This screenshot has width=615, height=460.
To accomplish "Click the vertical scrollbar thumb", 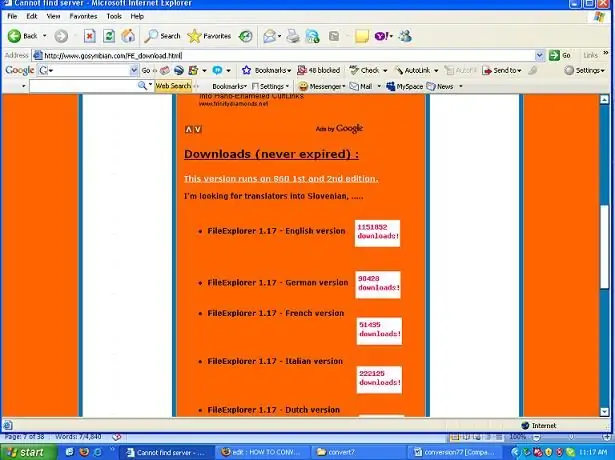I will point(604,247).
